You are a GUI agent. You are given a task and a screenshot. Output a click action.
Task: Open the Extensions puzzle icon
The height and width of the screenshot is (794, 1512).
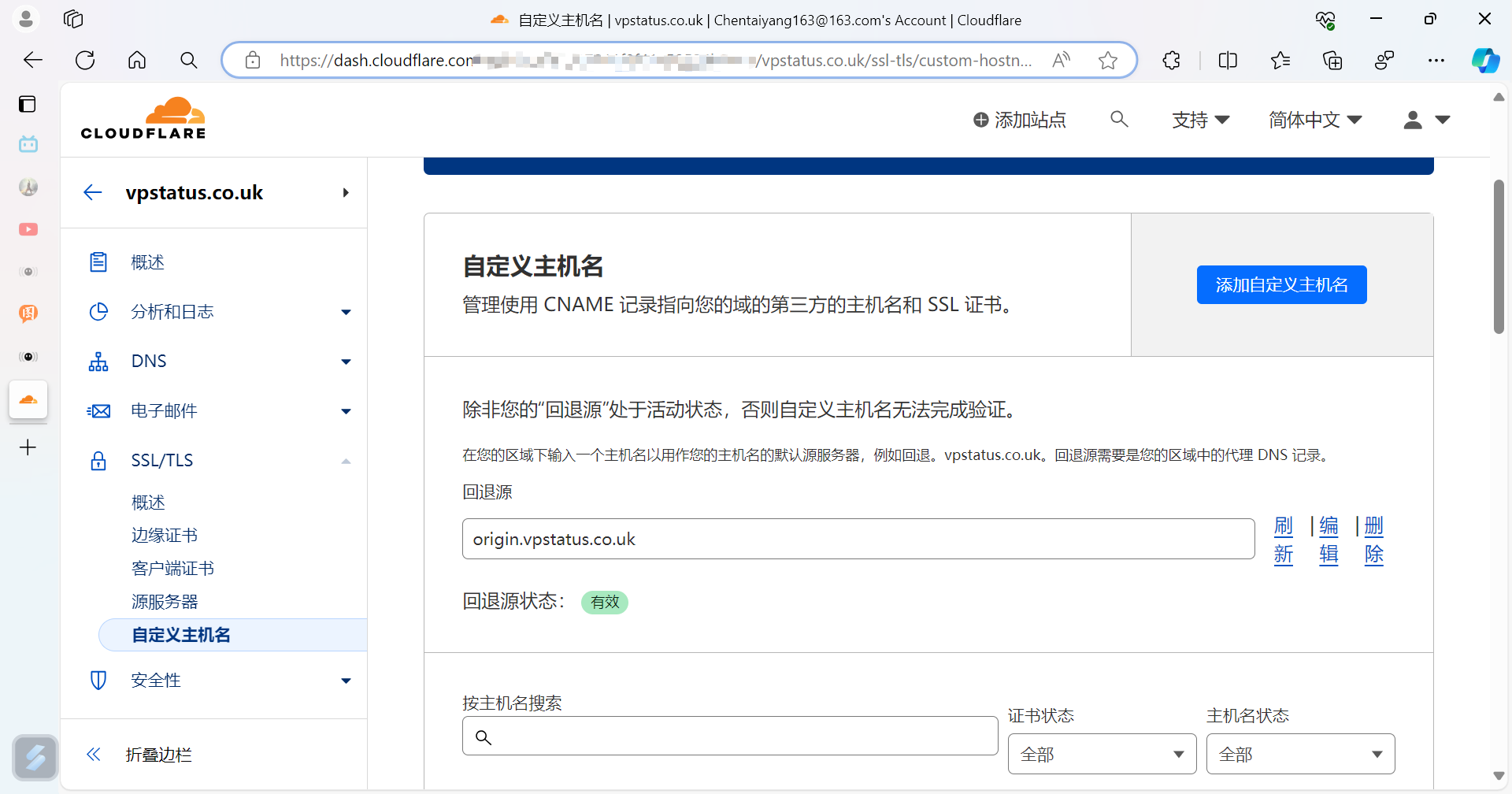[x=1172, y=60]
